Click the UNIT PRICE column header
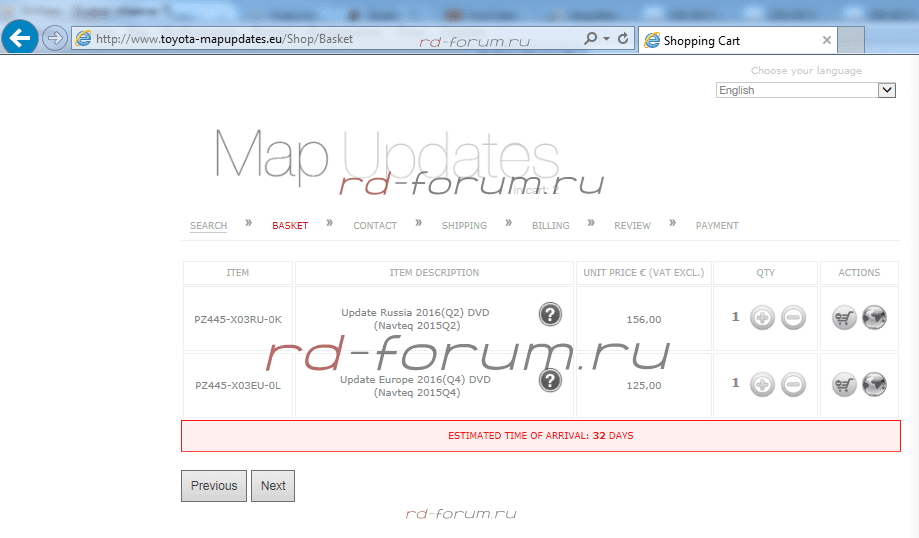 pyautogui.click(x=644, y=273)
